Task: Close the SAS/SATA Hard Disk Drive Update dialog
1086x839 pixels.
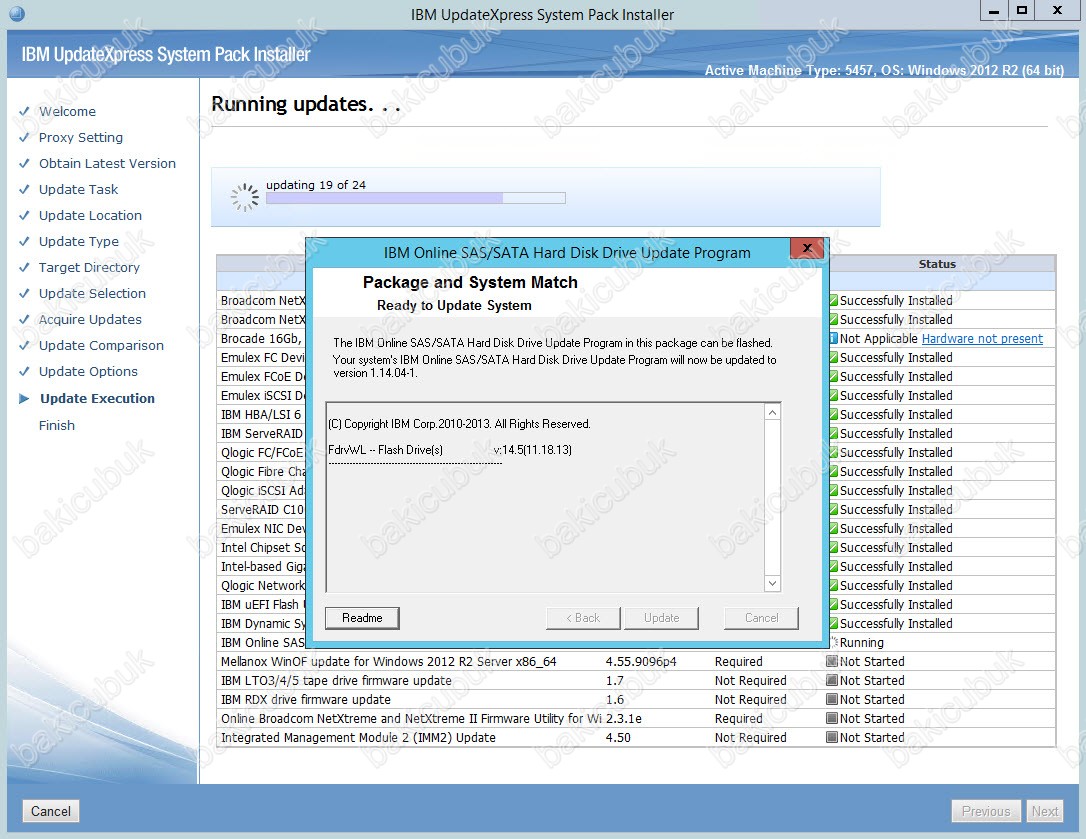Action: click(807, 248)
